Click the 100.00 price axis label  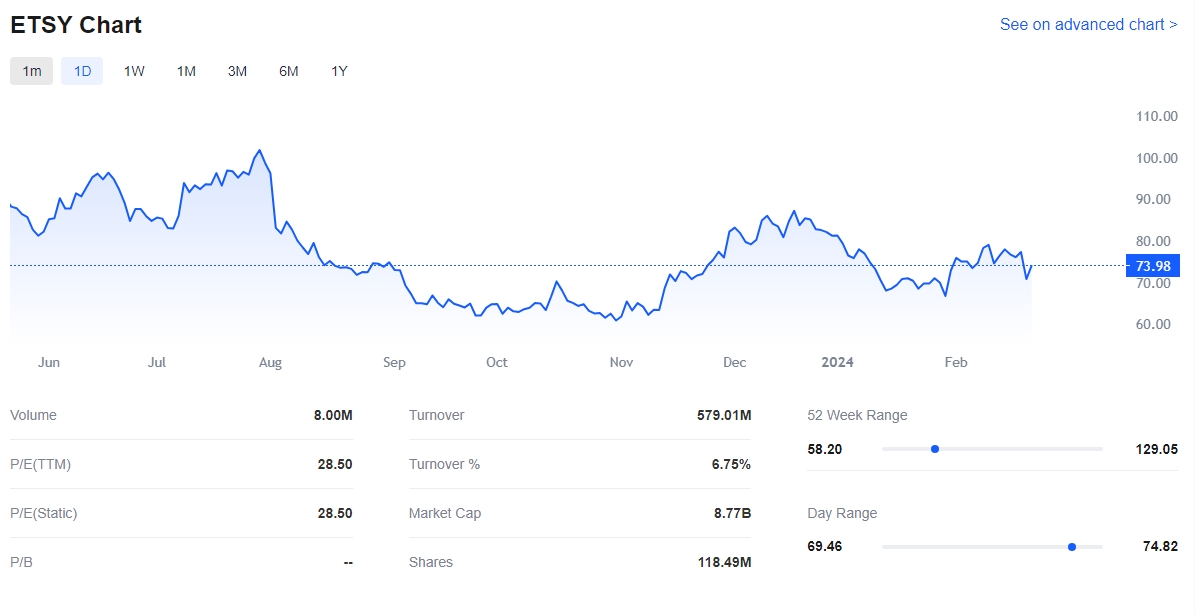tap(1157, 158)
